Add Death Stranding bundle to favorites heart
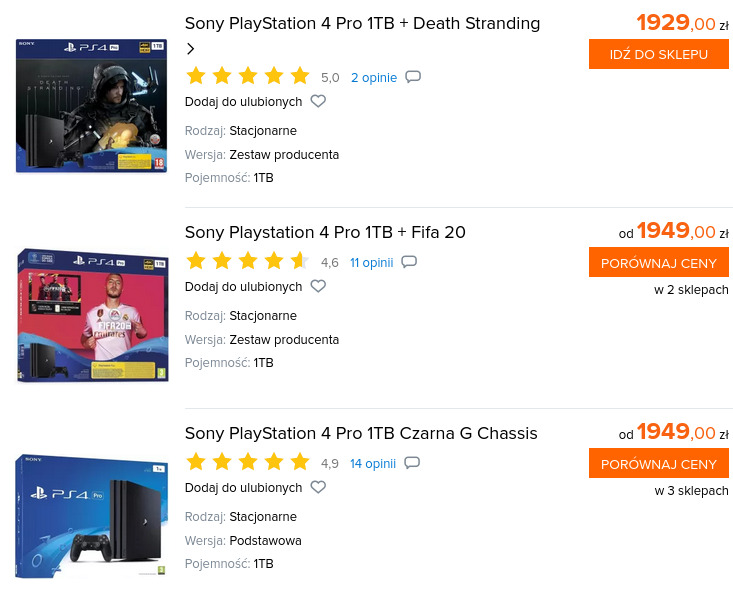 coord(318,101)
